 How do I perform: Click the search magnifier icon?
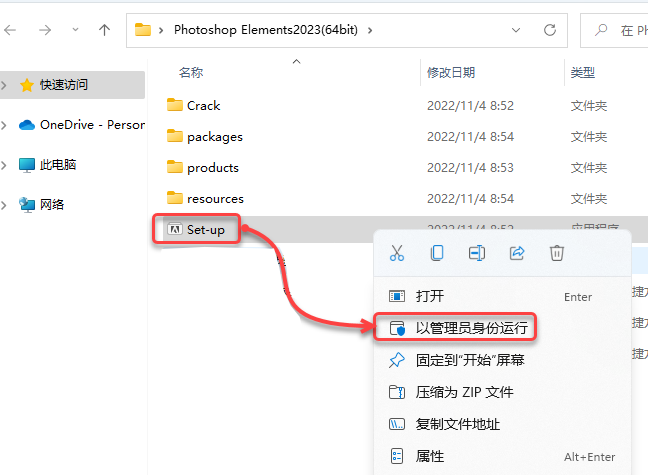[x=601, y=30]
